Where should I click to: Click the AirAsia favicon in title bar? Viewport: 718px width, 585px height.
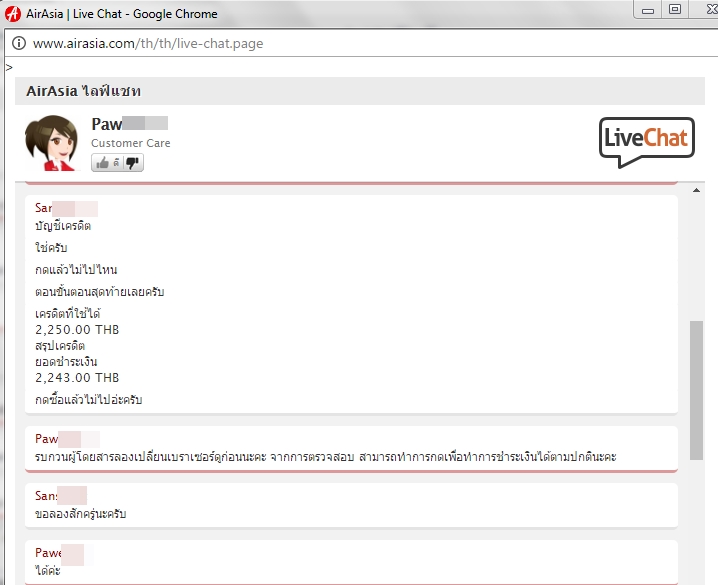tap(13, 14)
